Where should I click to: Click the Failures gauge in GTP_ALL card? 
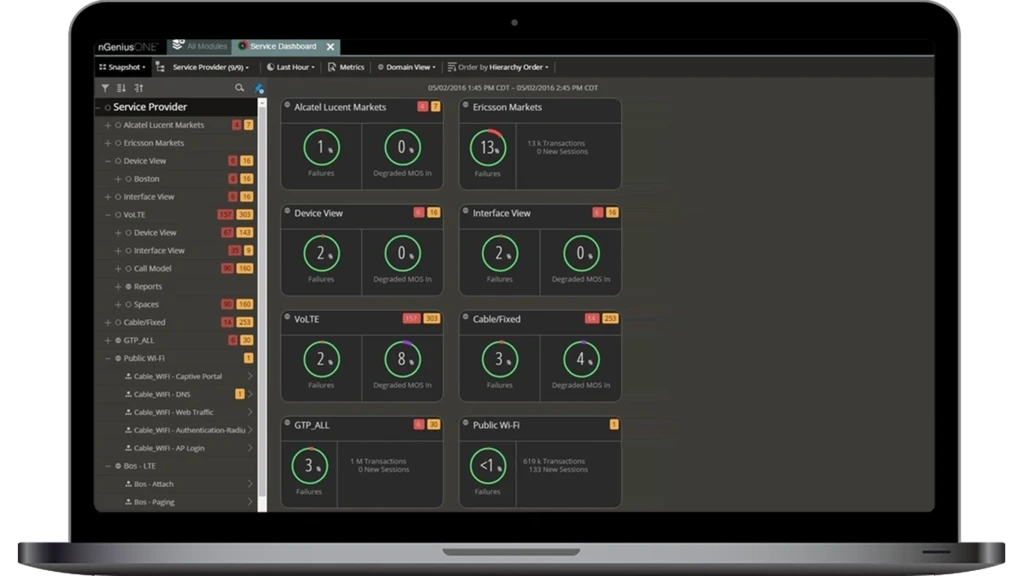[x=309, y=466]
